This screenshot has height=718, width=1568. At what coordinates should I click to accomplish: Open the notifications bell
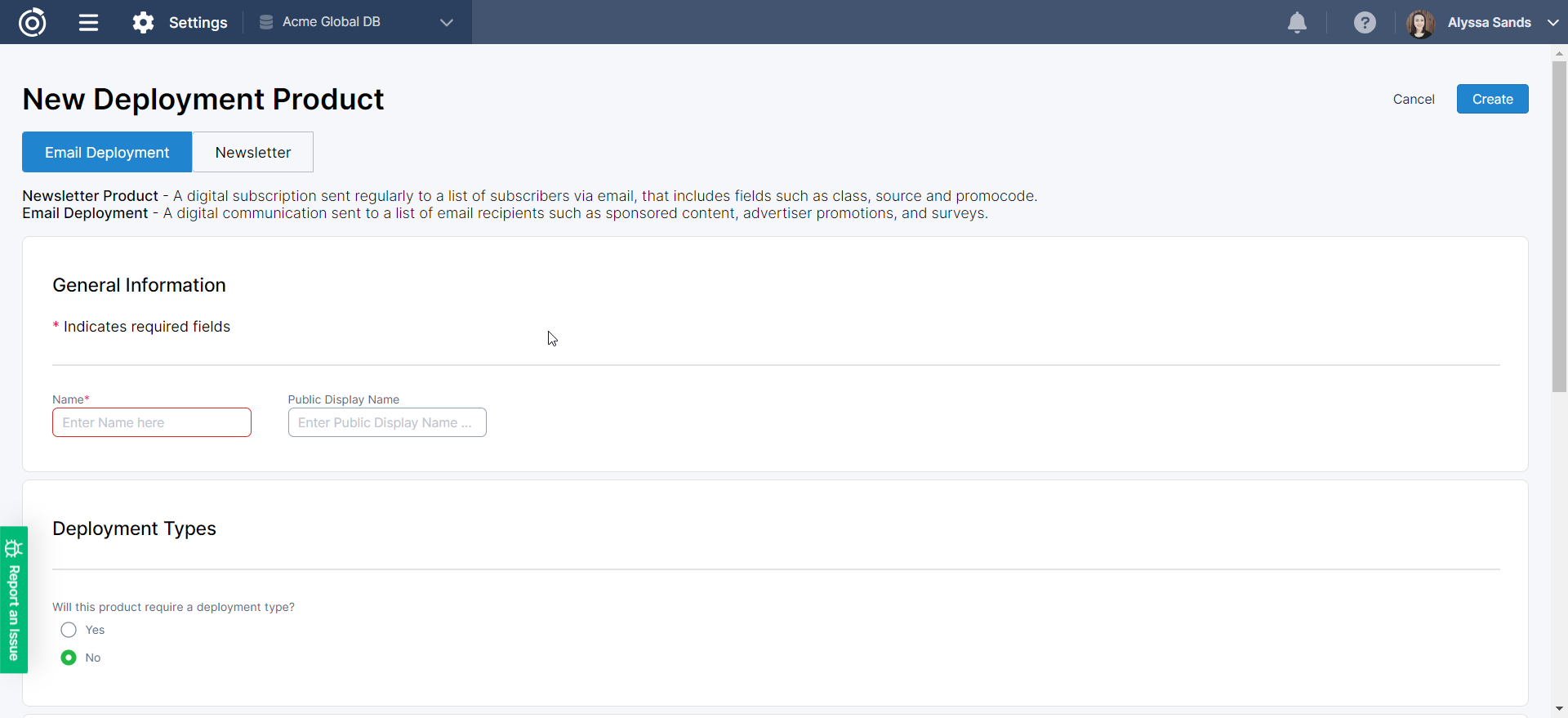(1297, 22)
